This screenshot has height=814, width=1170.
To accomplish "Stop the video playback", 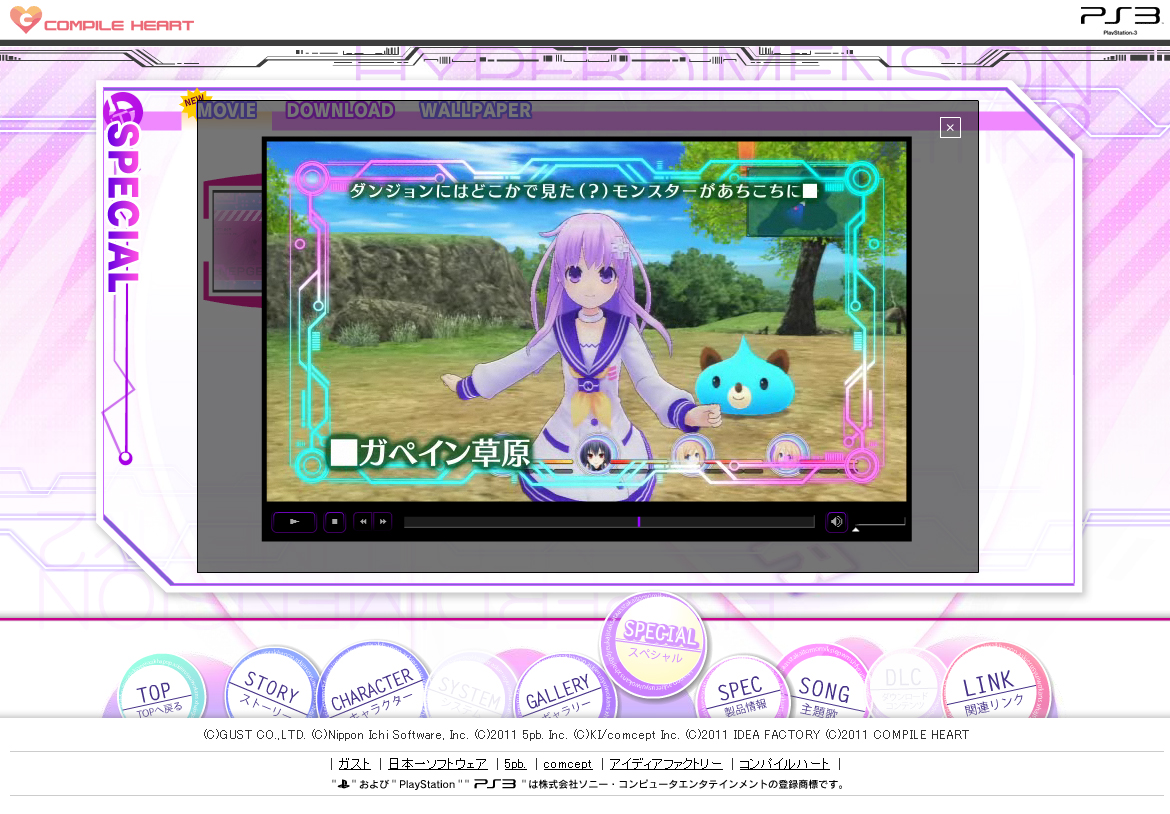I will coord(334,522).
